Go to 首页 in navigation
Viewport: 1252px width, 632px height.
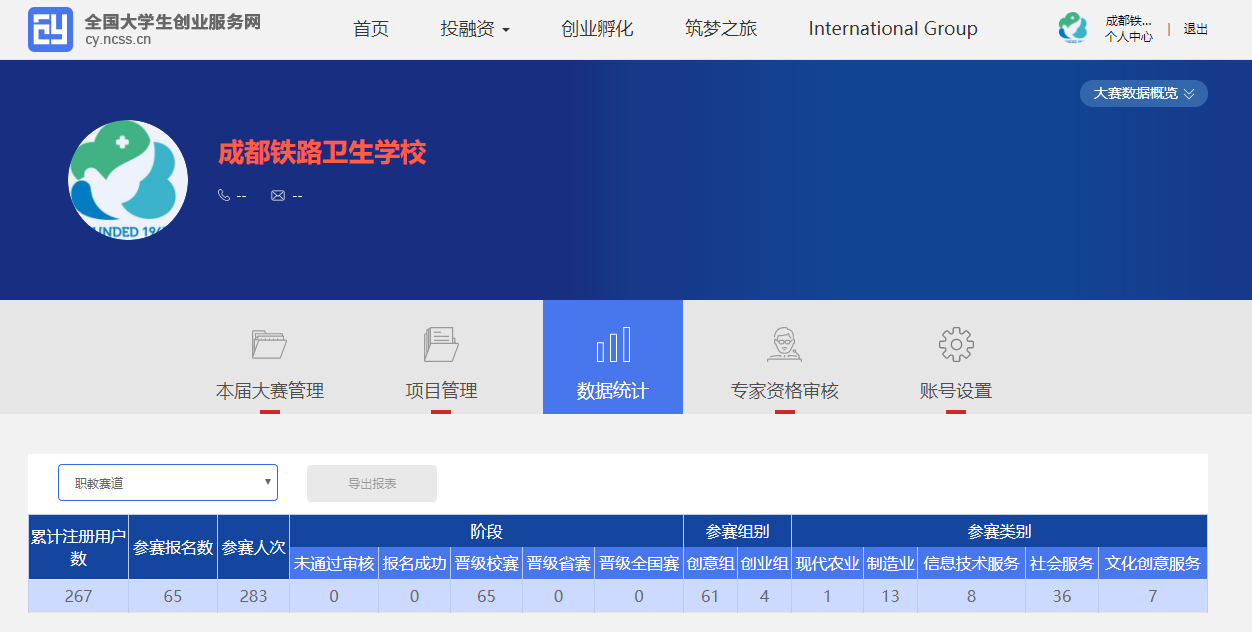pos(371,29)
